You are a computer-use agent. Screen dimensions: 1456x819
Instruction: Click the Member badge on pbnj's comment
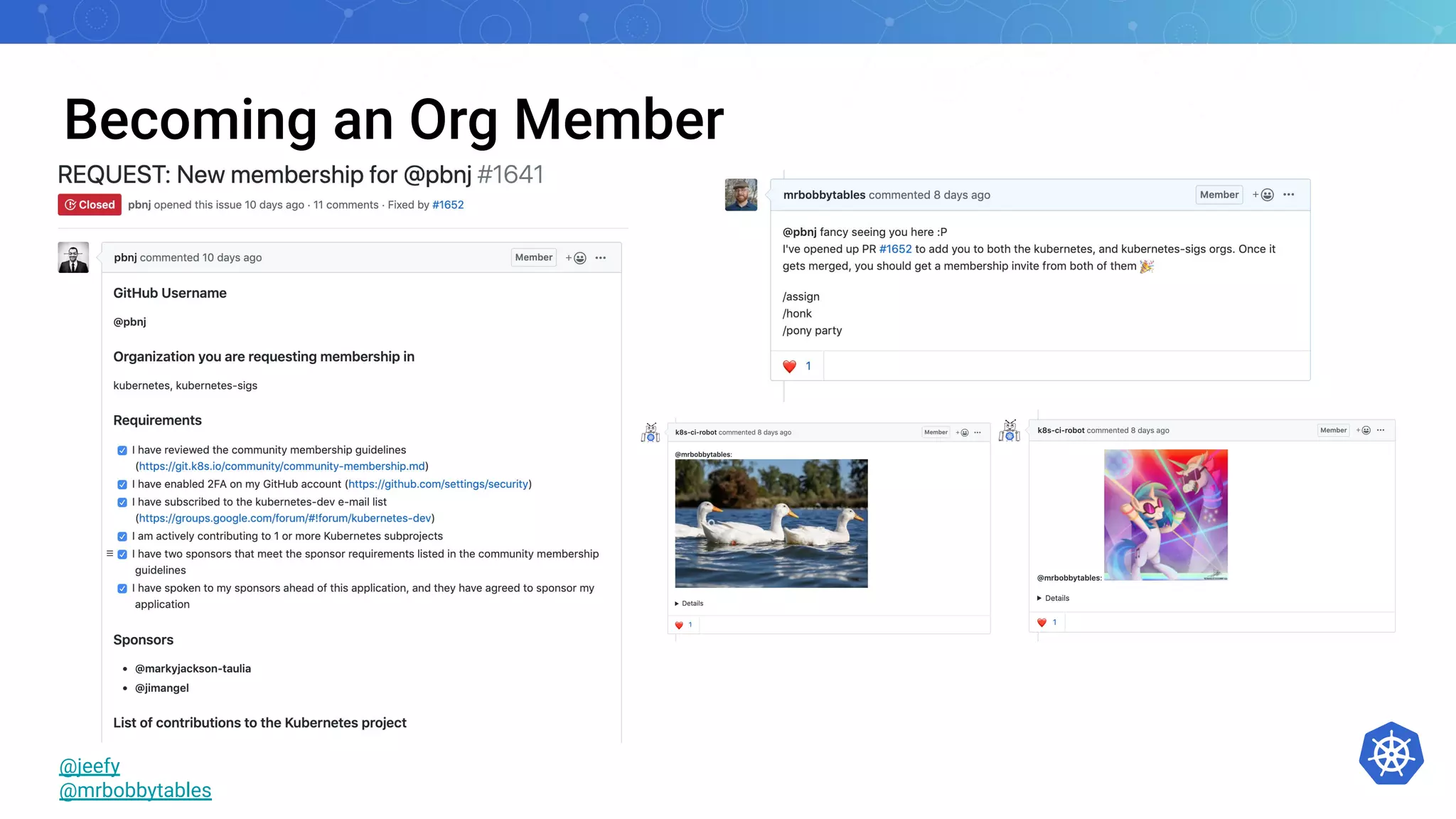(x=534, y=257)
